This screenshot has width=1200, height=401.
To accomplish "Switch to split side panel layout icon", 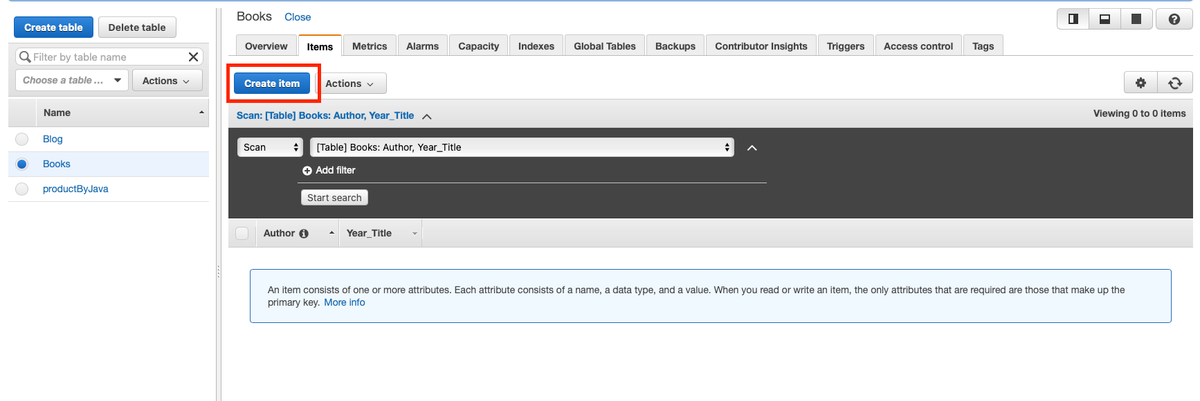I will point(1073,20).
